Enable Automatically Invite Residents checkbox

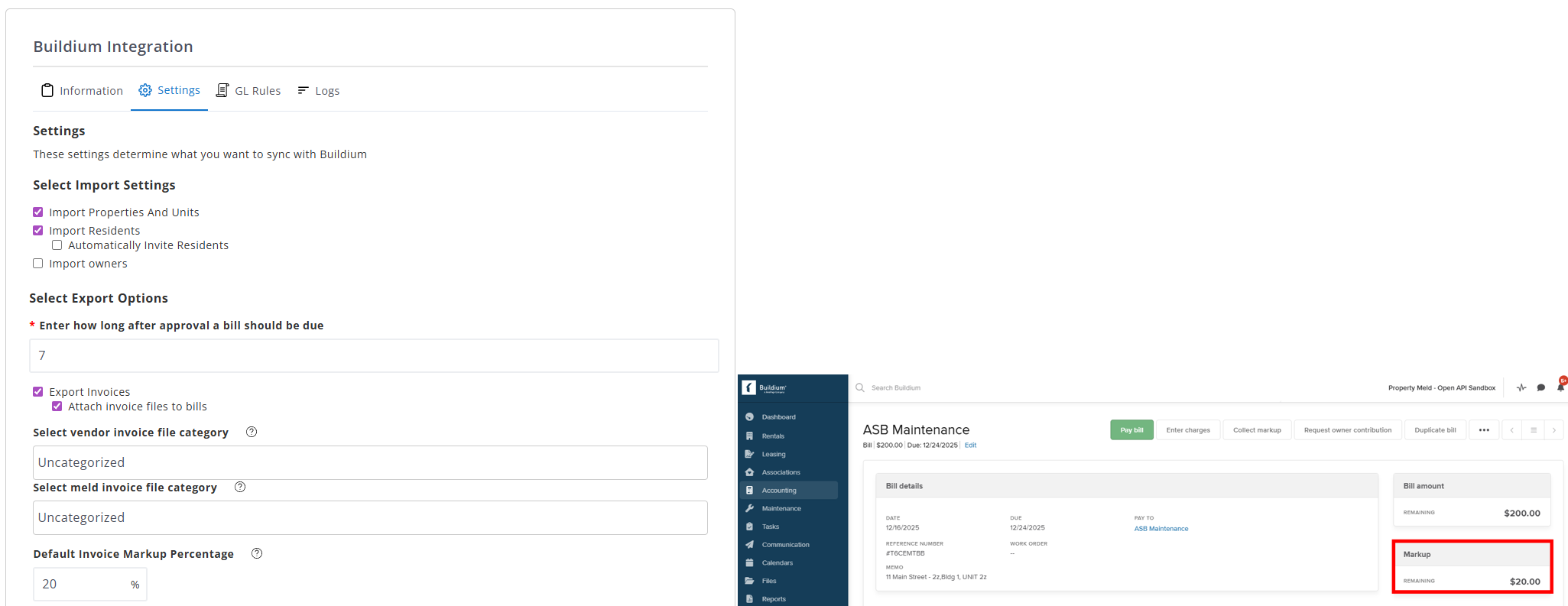(57, 245)
